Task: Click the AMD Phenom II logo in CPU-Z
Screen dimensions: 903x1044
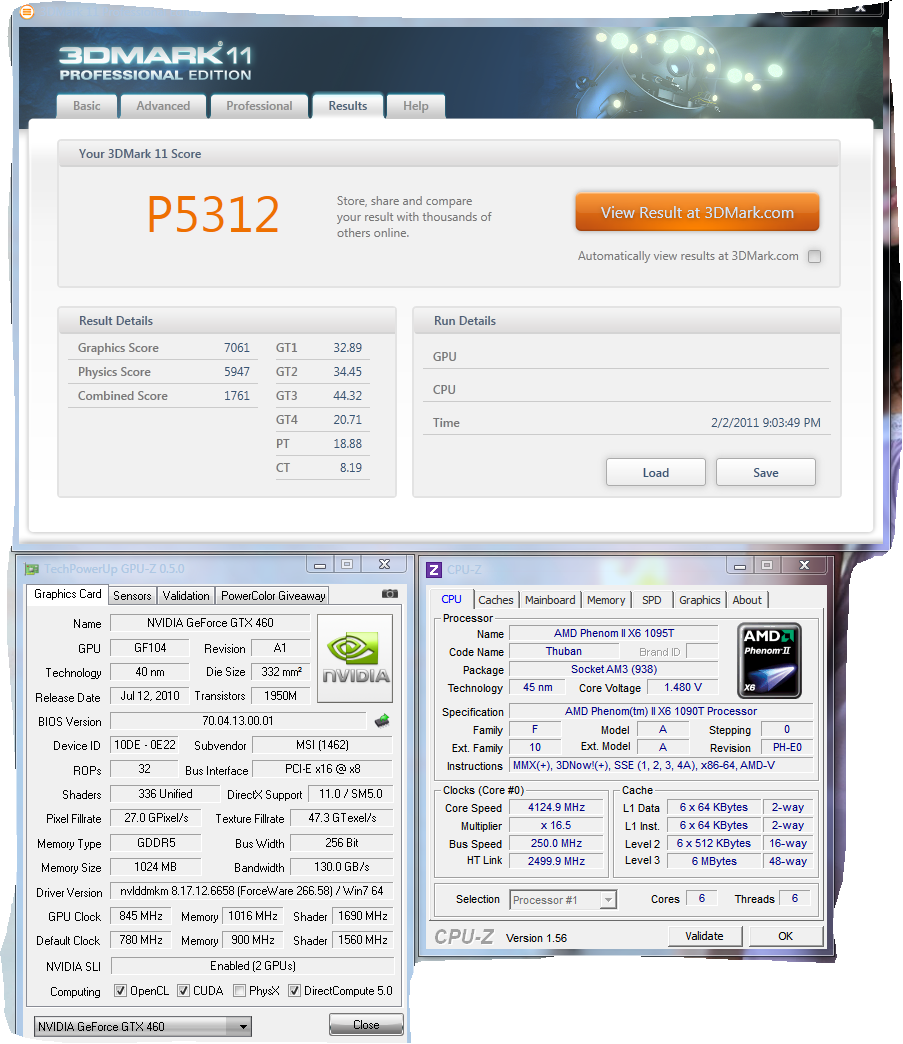Action: (769, 660)
